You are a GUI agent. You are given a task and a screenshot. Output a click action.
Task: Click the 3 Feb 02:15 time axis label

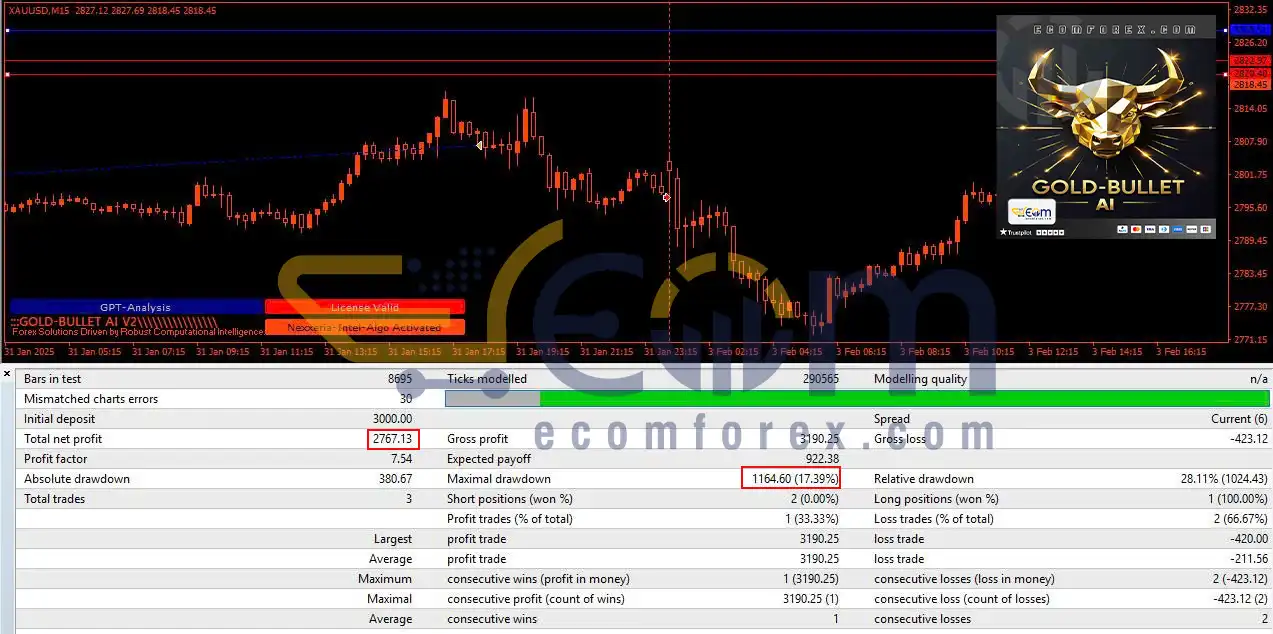pos(734,352)
